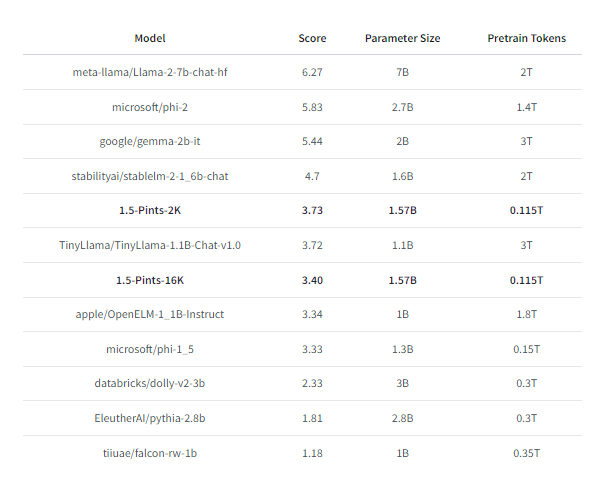This screenshot has height=483, width=602.
Task: Click the Parameter Size column header
Action: (402, 38)
